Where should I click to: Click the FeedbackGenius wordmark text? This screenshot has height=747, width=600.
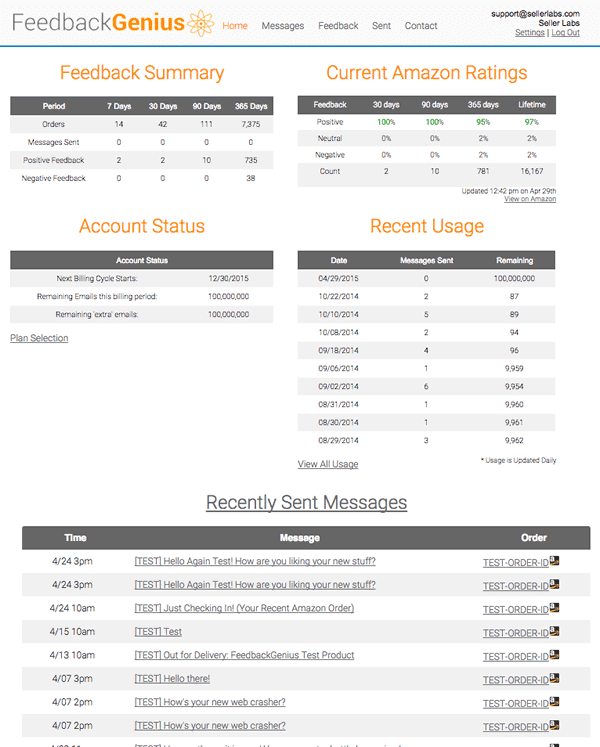pos(98,22)
